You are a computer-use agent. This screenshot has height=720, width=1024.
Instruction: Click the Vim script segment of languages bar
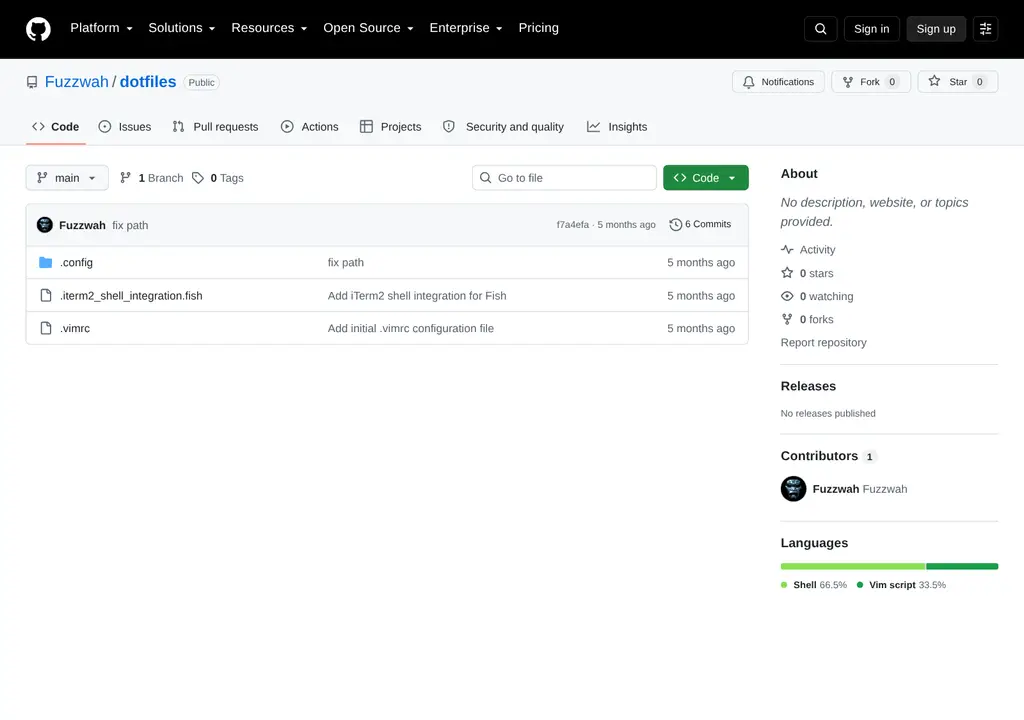[962, 566]
